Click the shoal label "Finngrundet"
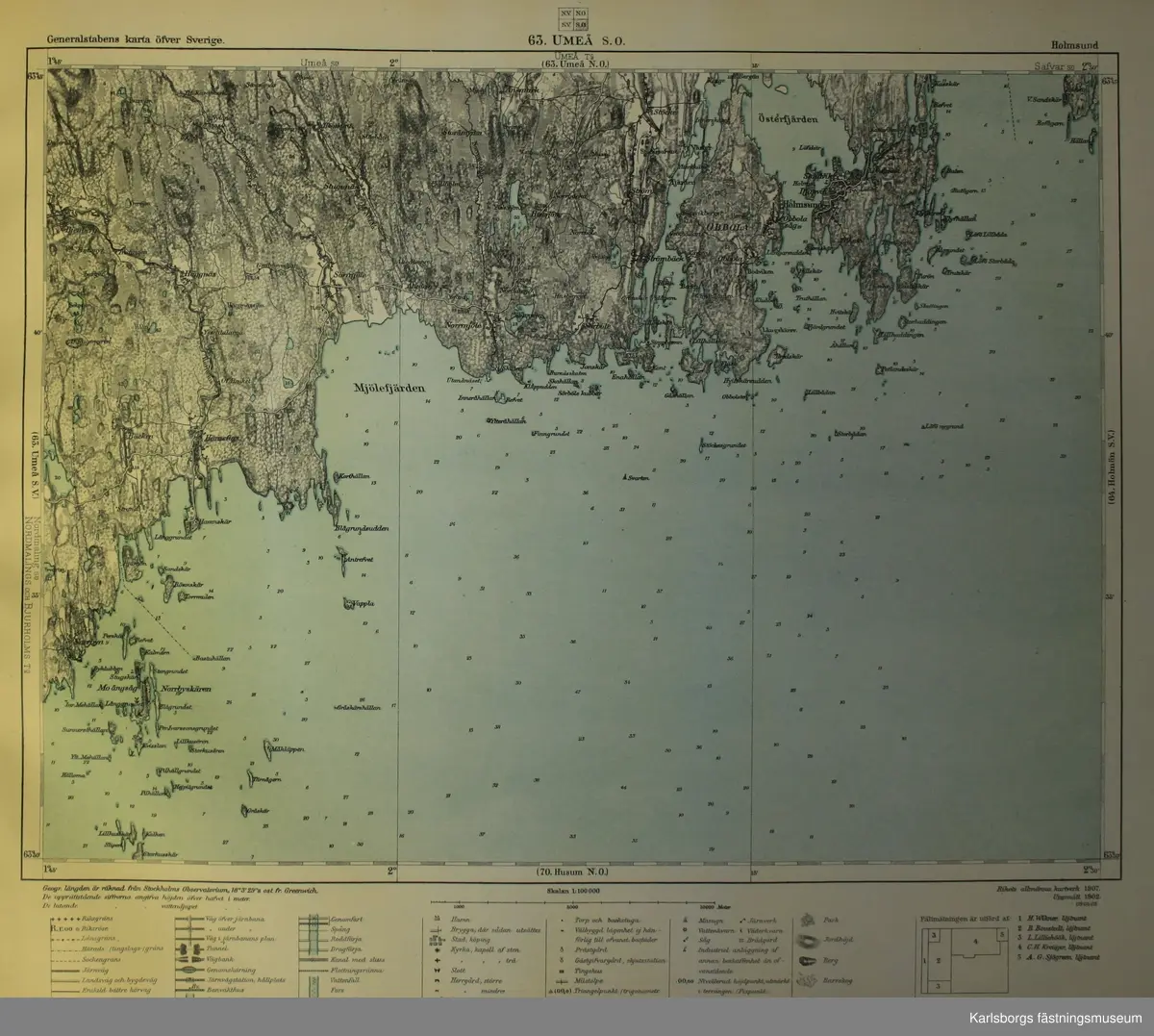 click(x=552, y=434)
